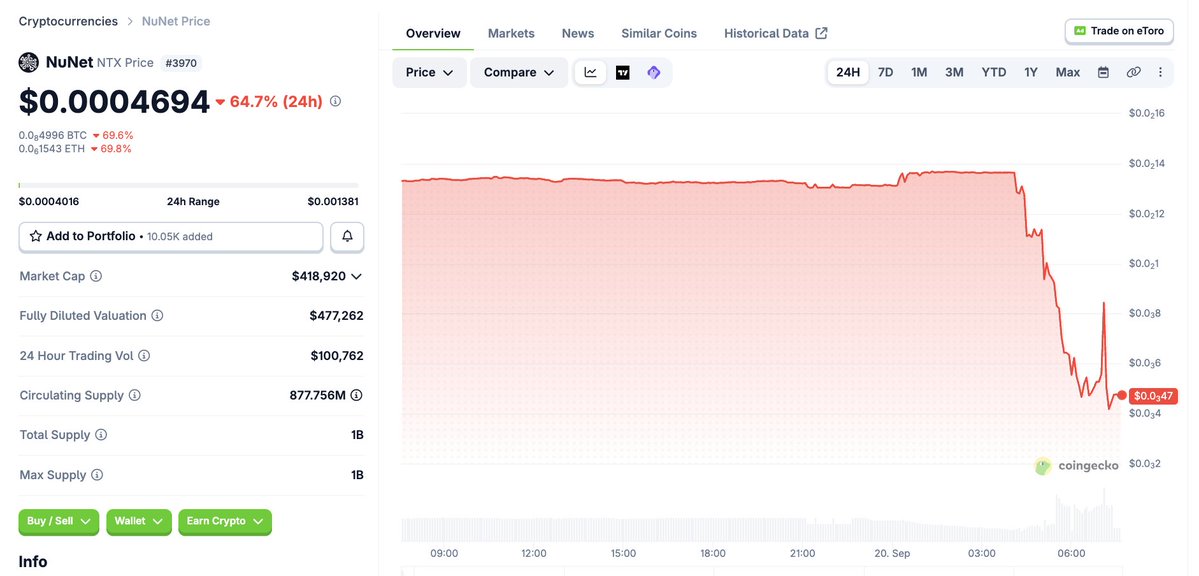1199x576 pixels.
Task: Switch to the Overview tab
Action: 433,34
